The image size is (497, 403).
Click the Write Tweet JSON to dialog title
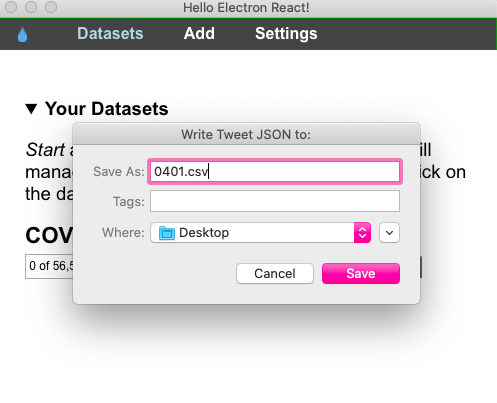point(246,135)
